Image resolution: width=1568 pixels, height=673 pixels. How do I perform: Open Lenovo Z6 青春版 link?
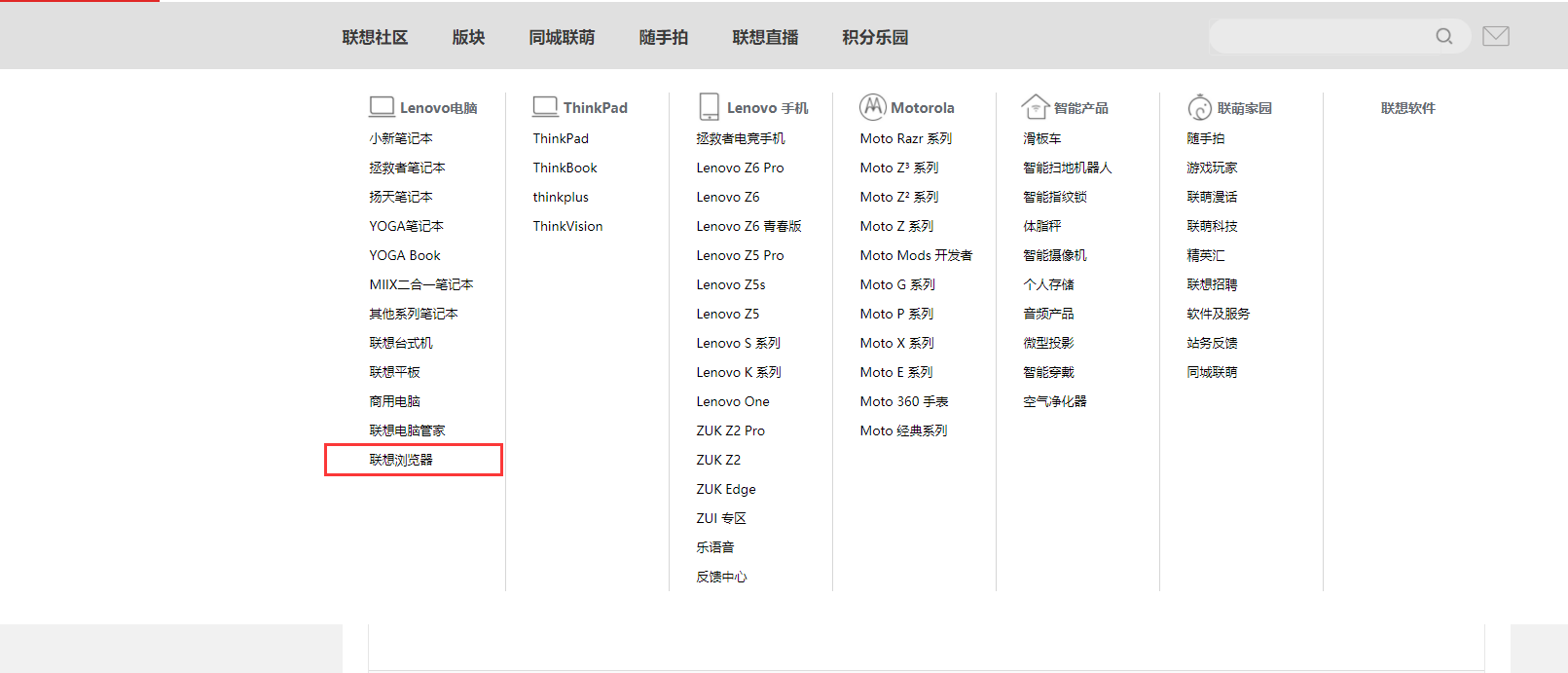click(x=748, y=226)
